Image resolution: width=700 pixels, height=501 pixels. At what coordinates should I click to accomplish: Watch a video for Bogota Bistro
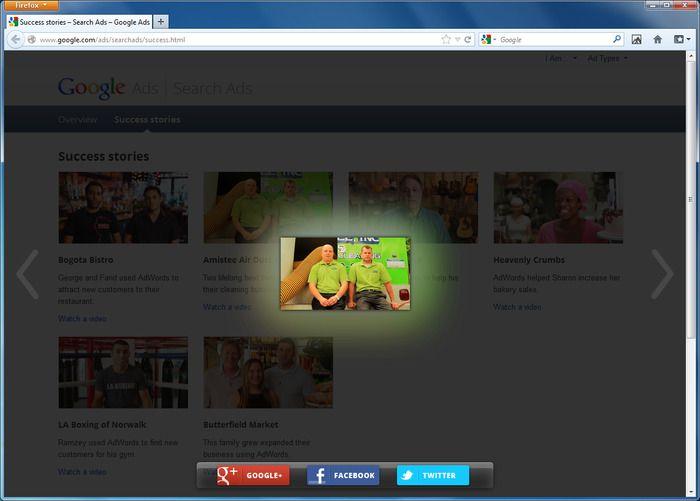[82, 319]
